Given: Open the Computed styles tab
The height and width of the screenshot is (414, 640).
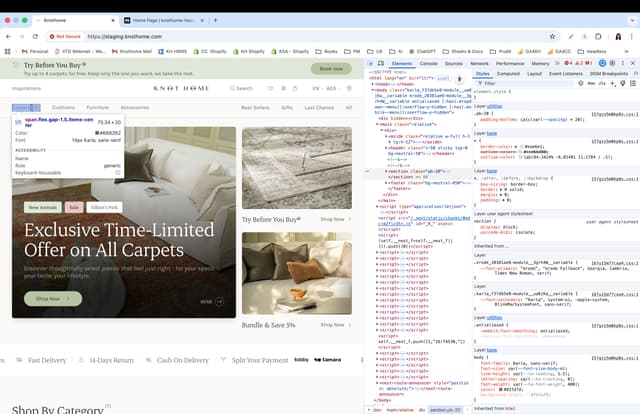Looking at the screenshot, I should (x=508, y=74).
